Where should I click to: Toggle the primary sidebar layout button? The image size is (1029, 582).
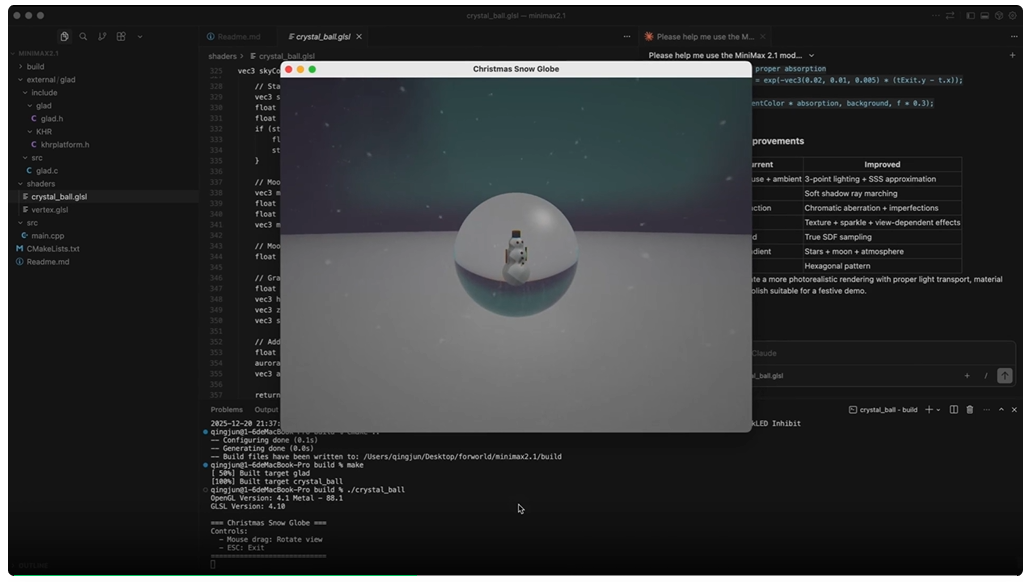click(x=970, y=16)
